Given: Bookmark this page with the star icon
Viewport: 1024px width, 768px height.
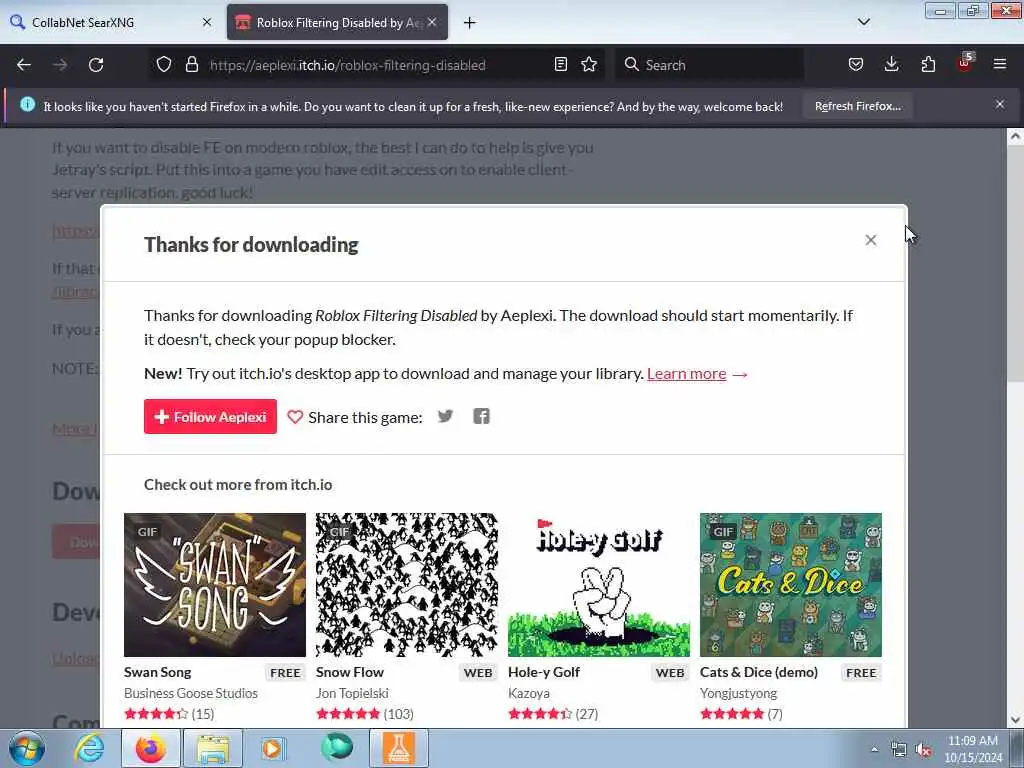Looking at the screenshot, I should (x=589, y=64).
